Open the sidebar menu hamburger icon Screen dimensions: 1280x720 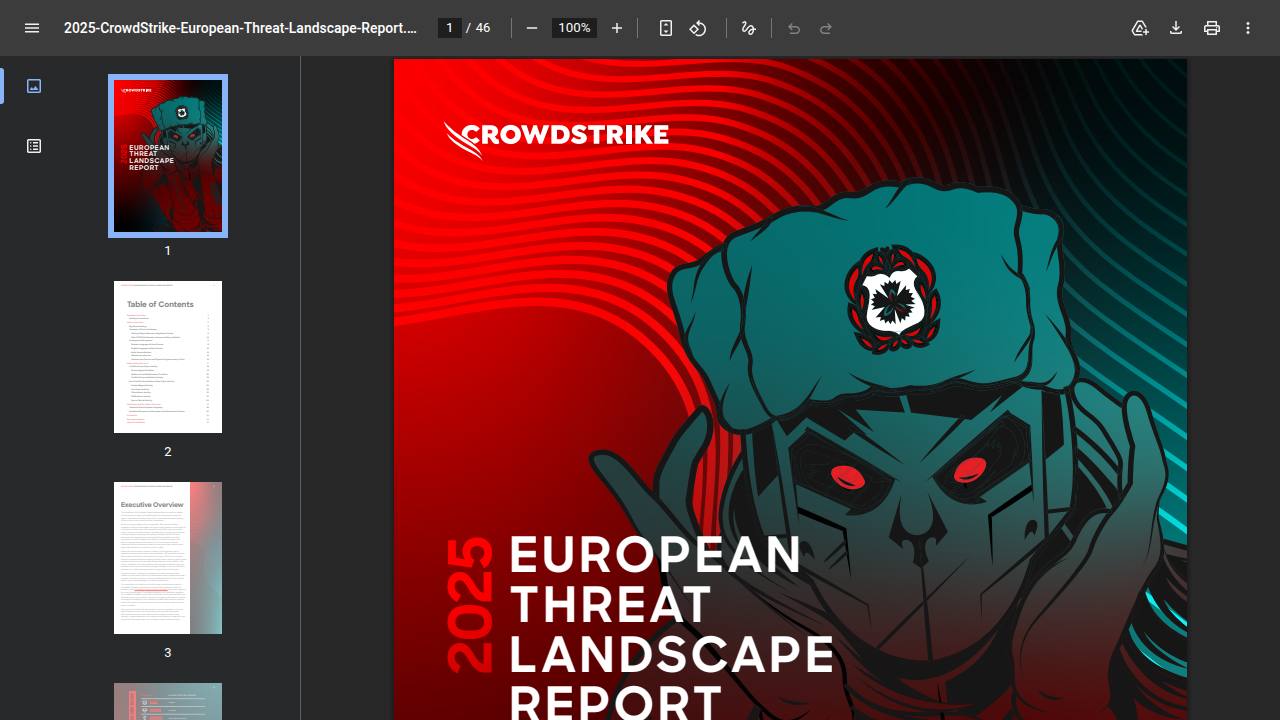[x=32, y=28]
